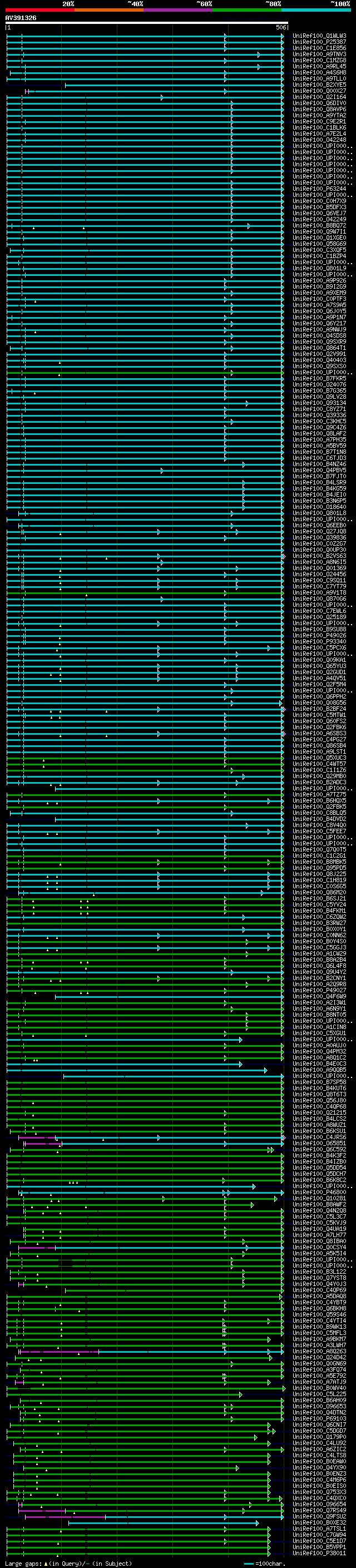
Task: Click the cyan ~100% identity color bar
Action: coord(316,10)
